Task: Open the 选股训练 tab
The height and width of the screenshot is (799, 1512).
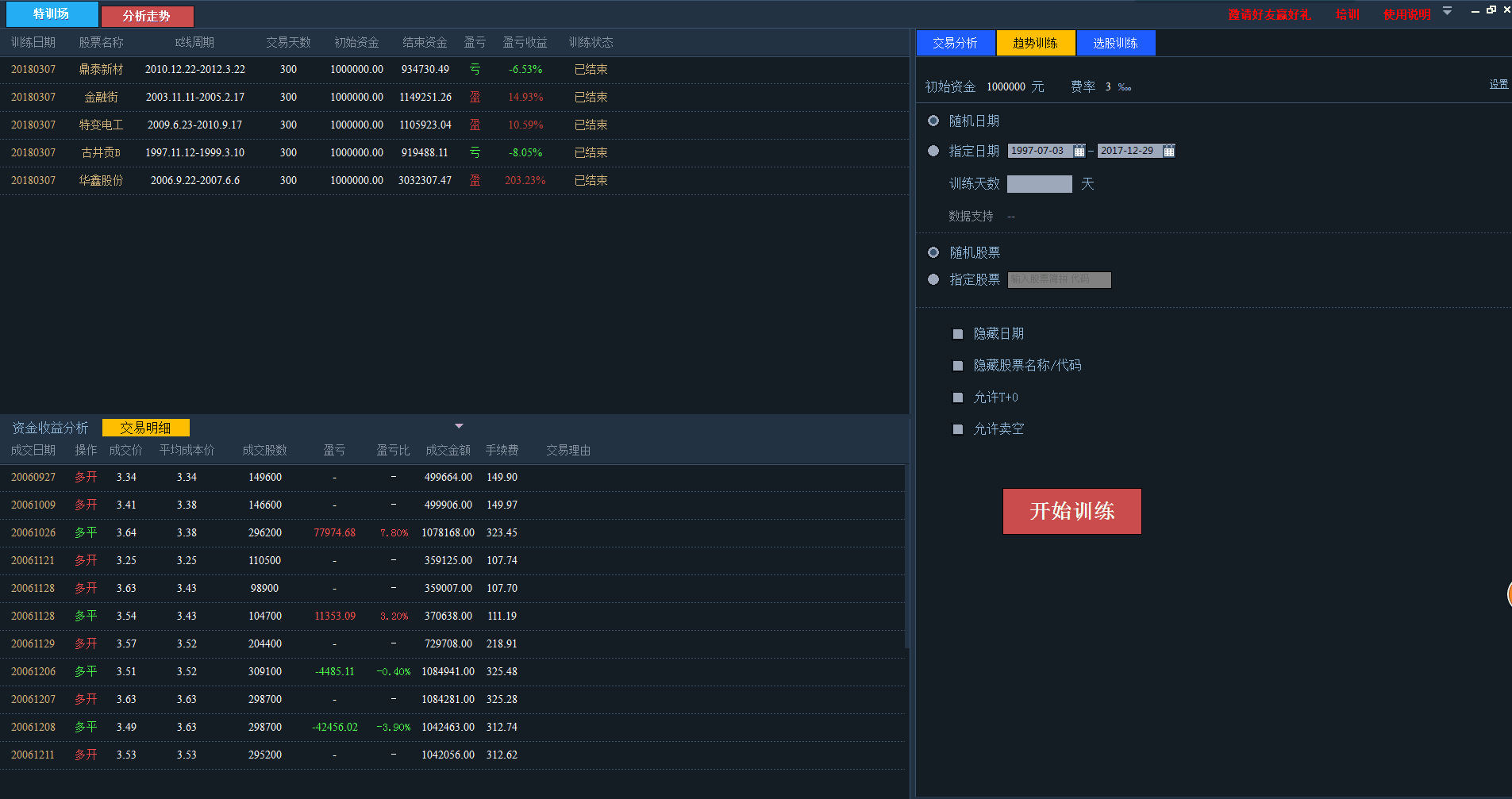Action: [x=1115, y=43]
